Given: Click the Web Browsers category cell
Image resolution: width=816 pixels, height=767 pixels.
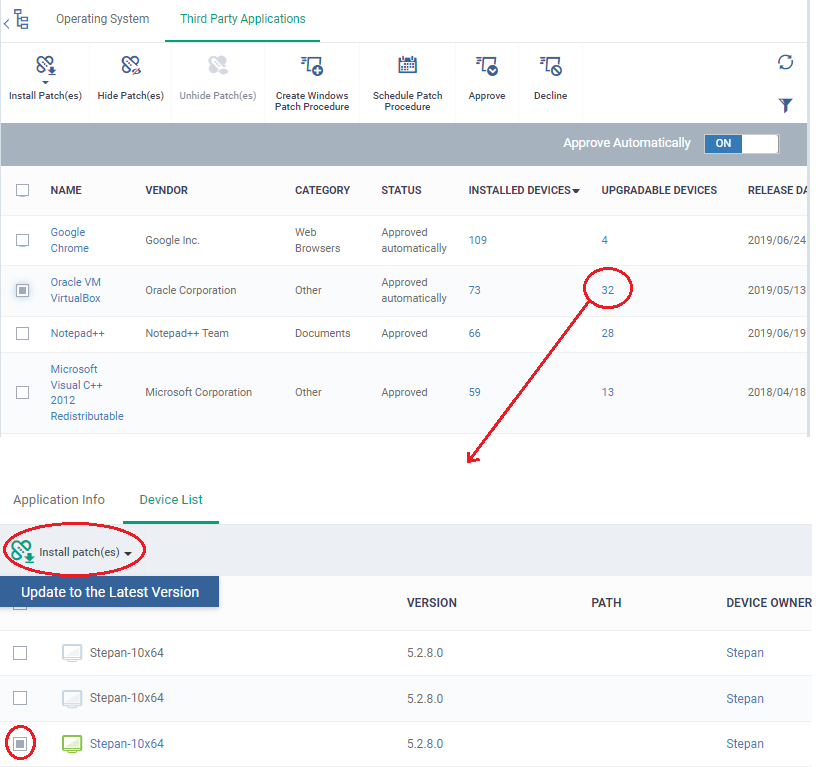Looking at the screenshot, I should tap(317, 240).
